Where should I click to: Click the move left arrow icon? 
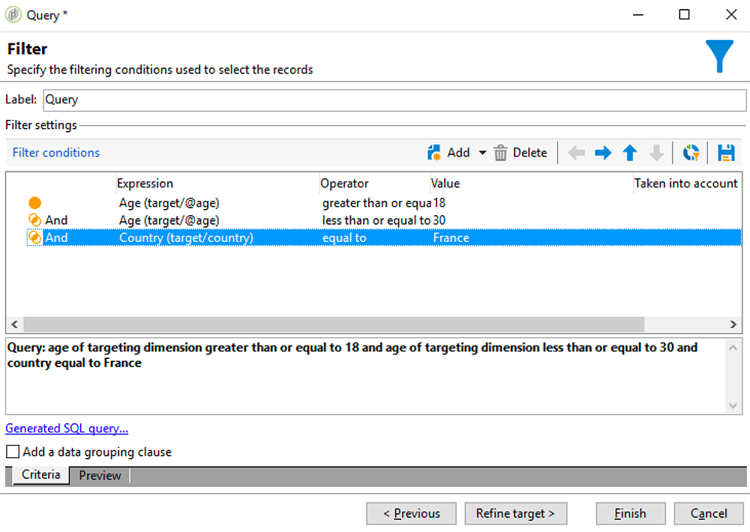tap(576, 153)
